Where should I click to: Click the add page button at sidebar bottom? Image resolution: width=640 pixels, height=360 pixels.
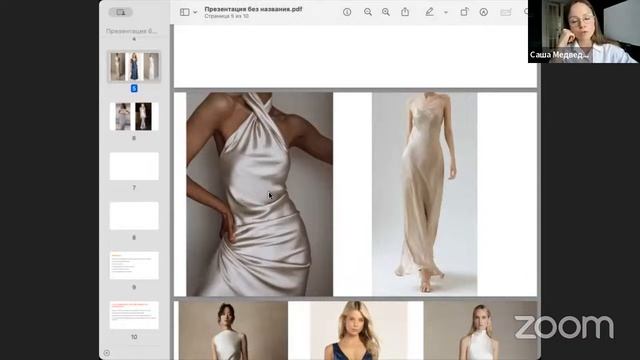[107, 353]
